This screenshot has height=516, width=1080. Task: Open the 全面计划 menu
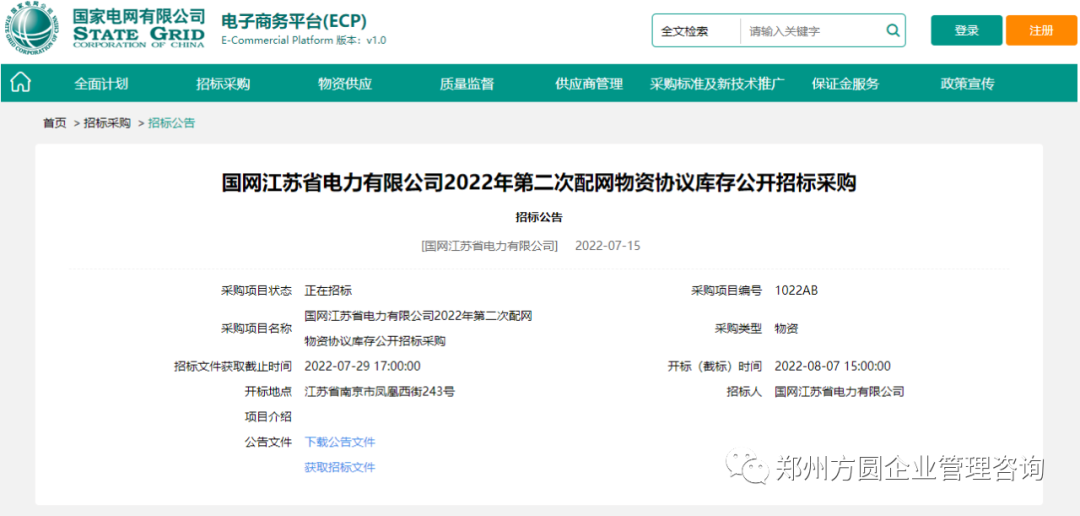[101, 84]
